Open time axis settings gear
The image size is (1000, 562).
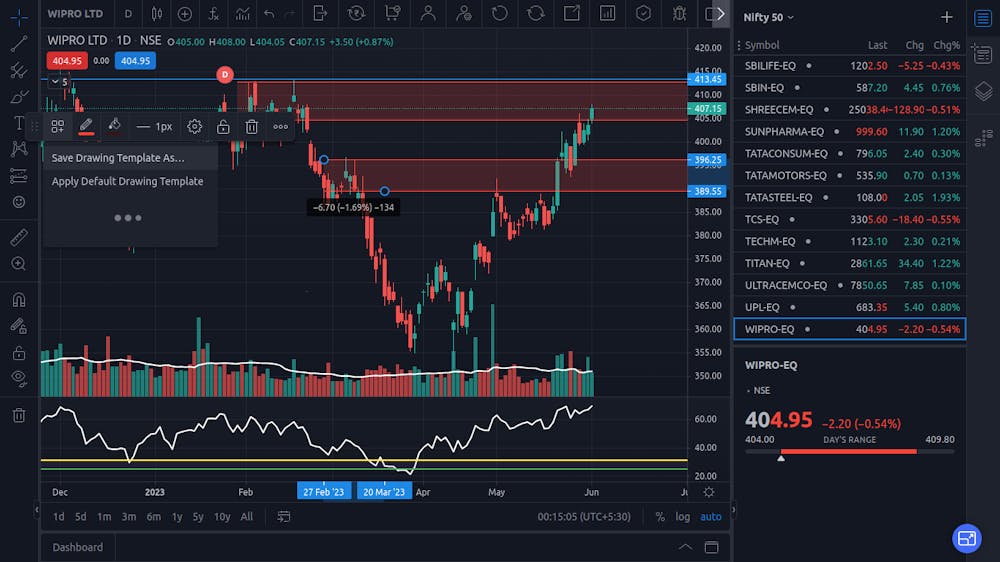[x=709, y=492]
